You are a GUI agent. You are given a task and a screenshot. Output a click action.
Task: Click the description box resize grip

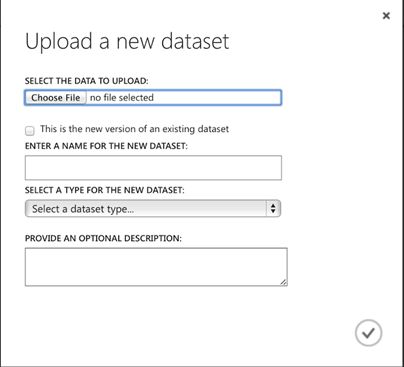pyautogui.click(x=283, y=282)
